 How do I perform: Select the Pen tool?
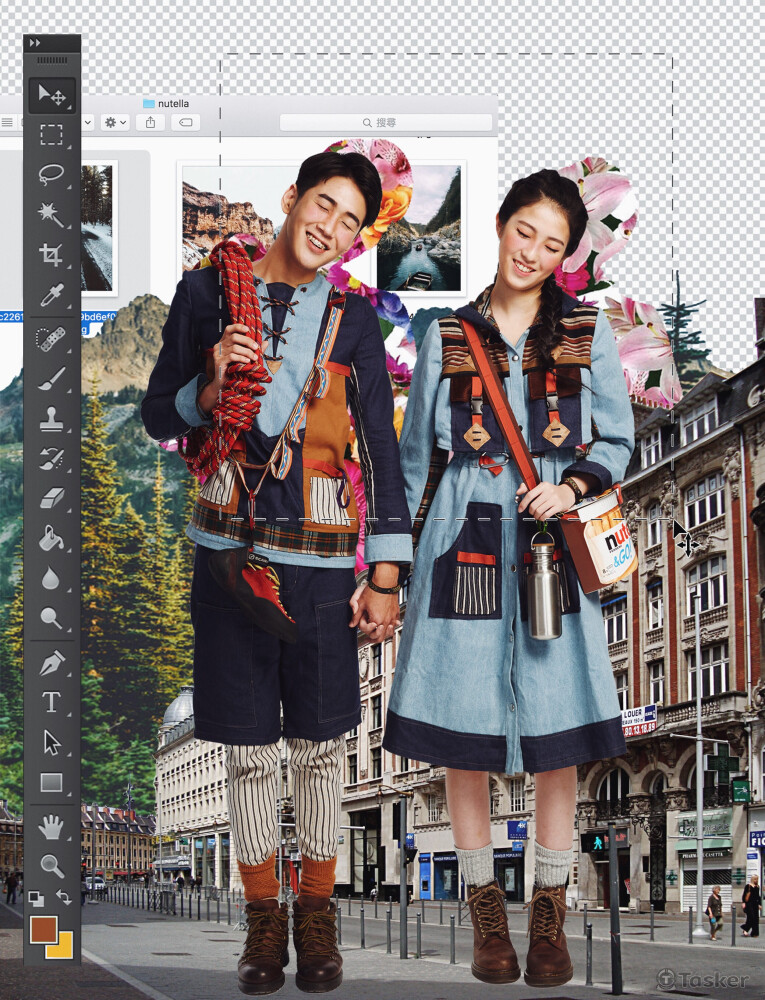(51, 662)
